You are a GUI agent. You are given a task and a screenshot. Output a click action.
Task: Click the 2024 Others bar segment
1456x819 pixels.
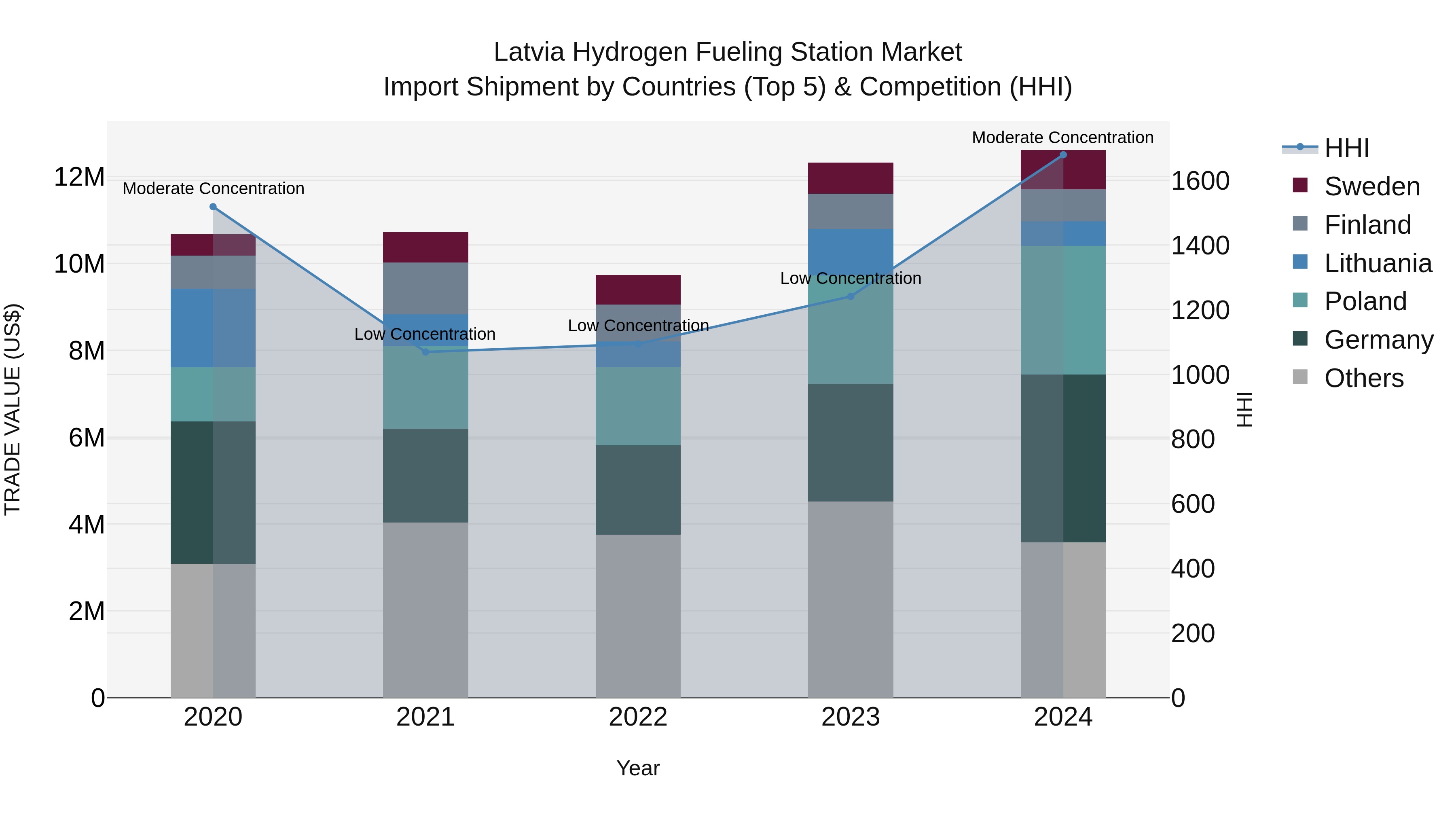tap(1063, 620)
